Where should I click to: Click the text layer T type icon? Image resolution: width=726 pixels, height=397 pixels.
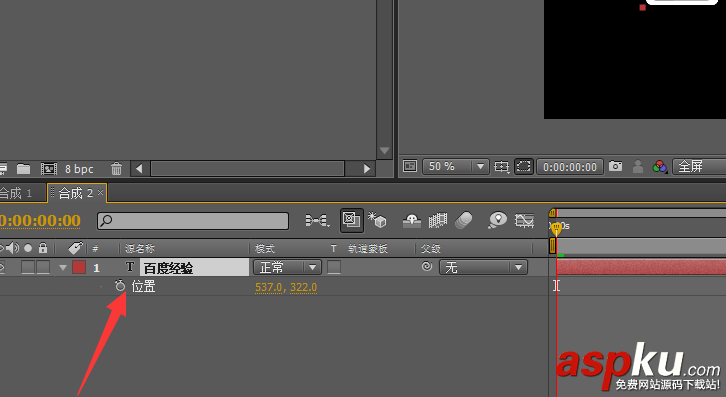tap(130, 267)
